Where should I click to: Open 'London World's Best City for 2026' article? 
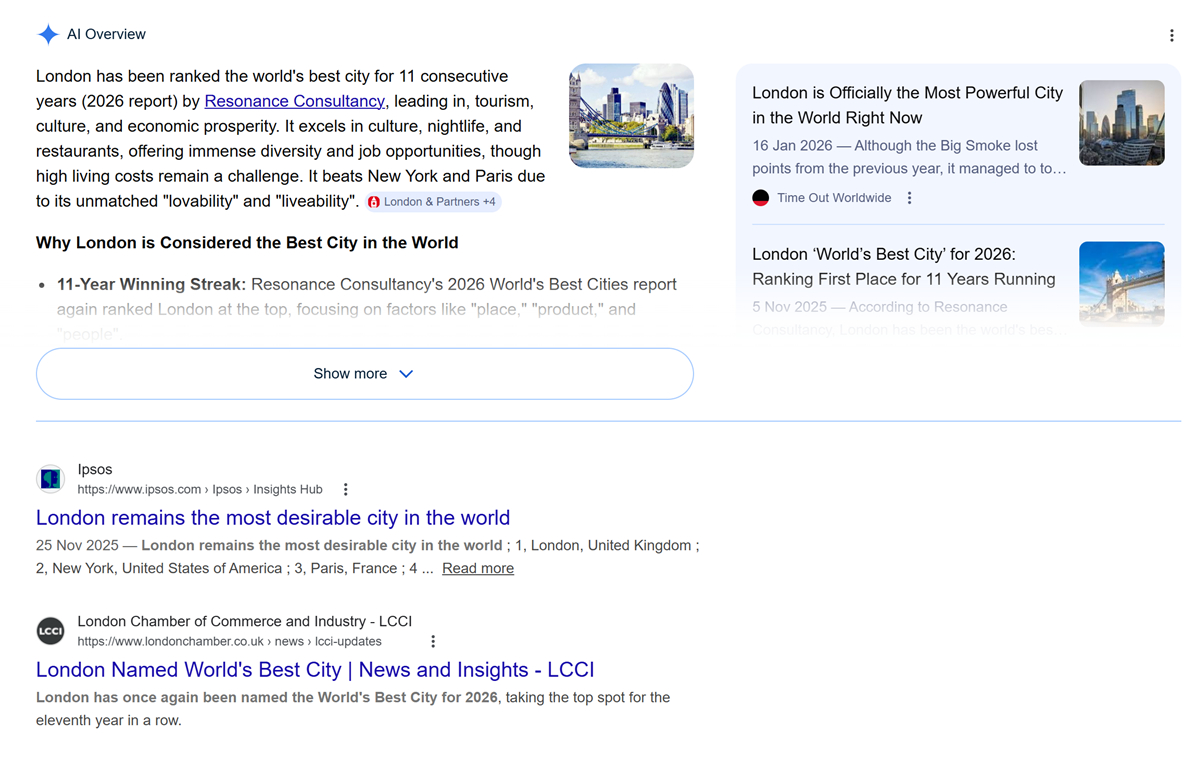903,266
